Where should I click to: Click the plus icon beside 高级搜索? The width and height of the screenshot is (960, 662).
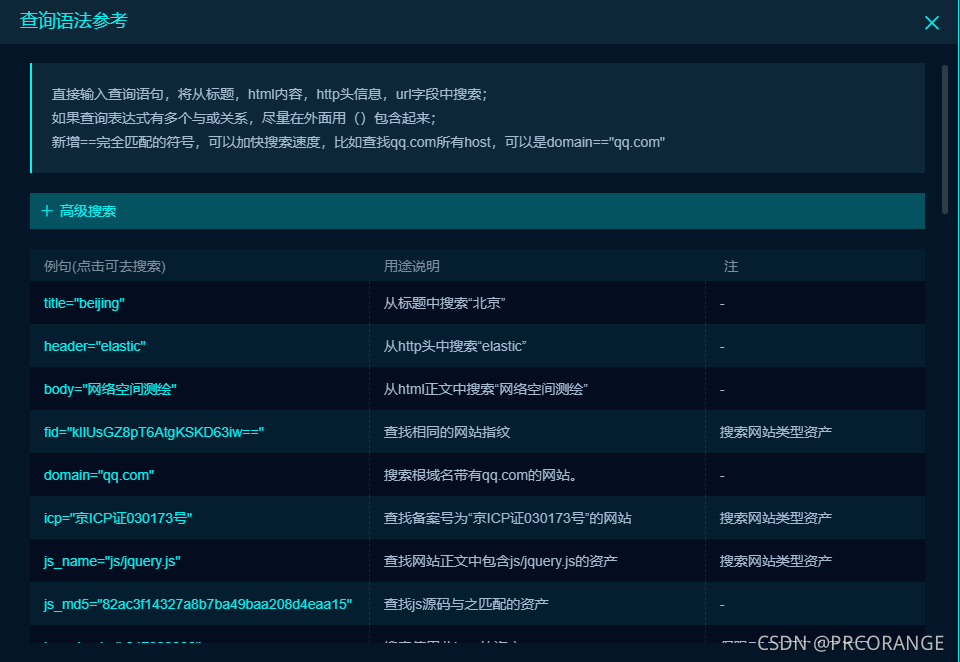click(x=47, y=211)
